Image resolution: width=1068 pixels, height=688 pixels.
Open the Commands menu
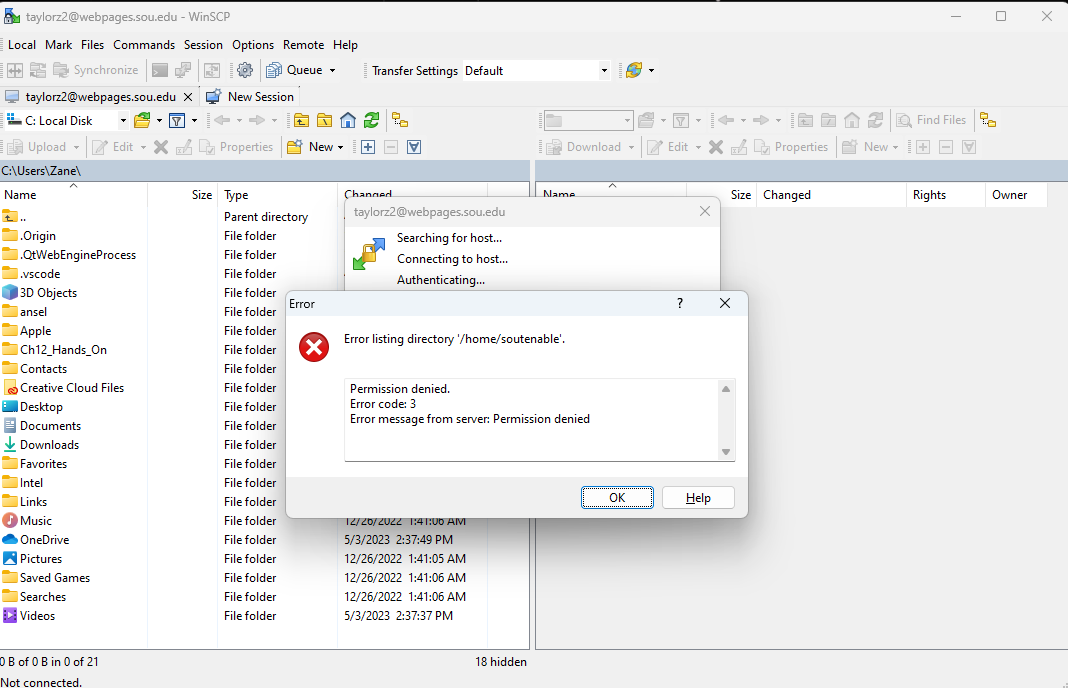point(143,44)
